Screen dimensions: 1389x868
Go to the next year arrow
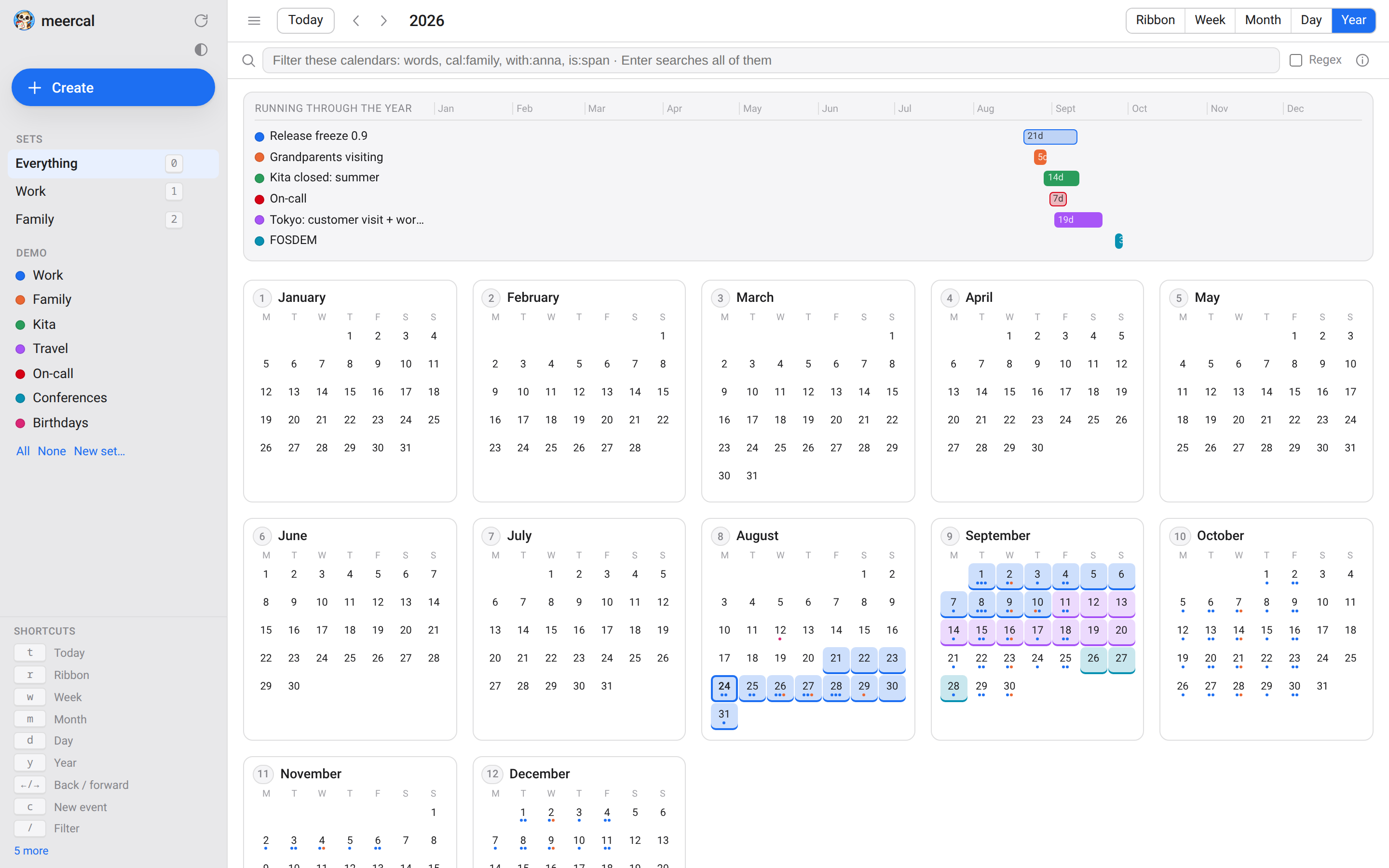tap(384, 21)
